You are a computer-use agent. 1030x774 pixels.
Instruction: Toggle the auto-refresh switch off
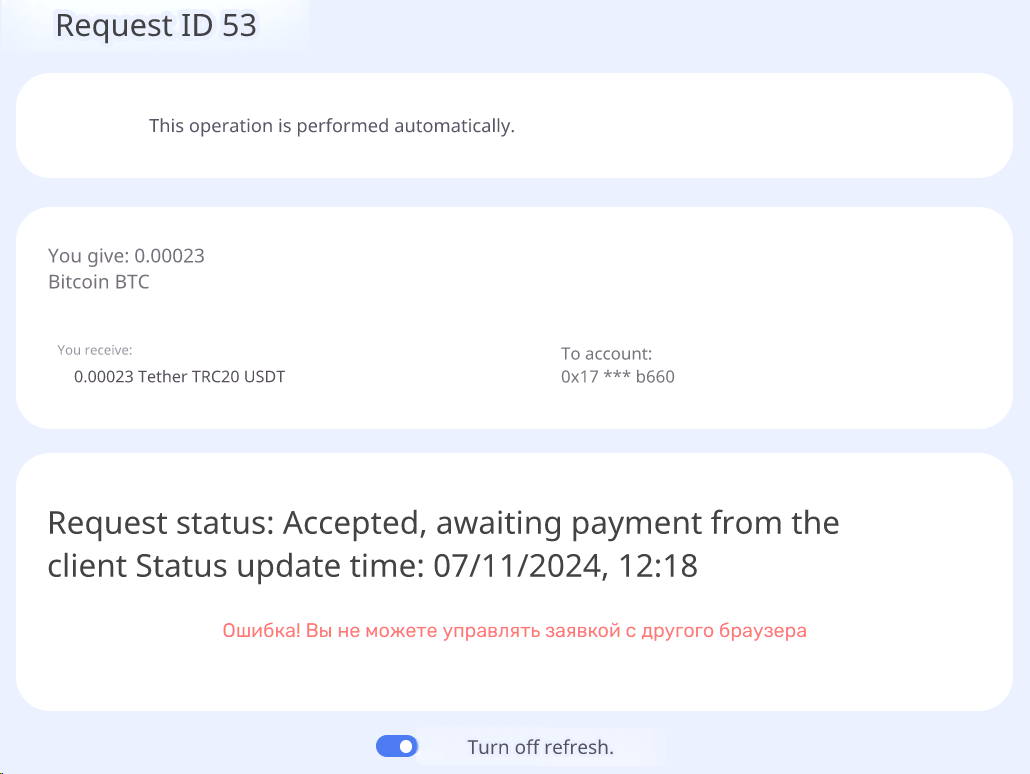[x=397, y=746]
